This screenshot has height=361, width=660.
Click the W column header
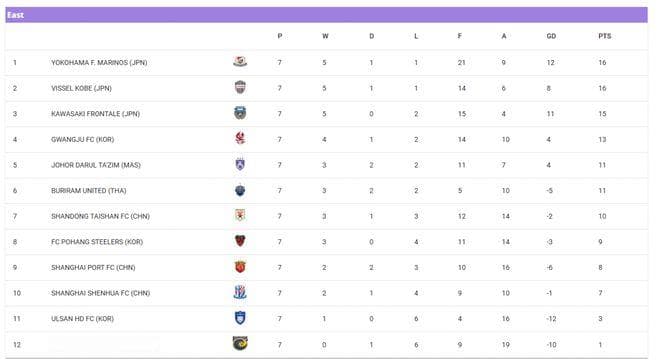(325, 36)
